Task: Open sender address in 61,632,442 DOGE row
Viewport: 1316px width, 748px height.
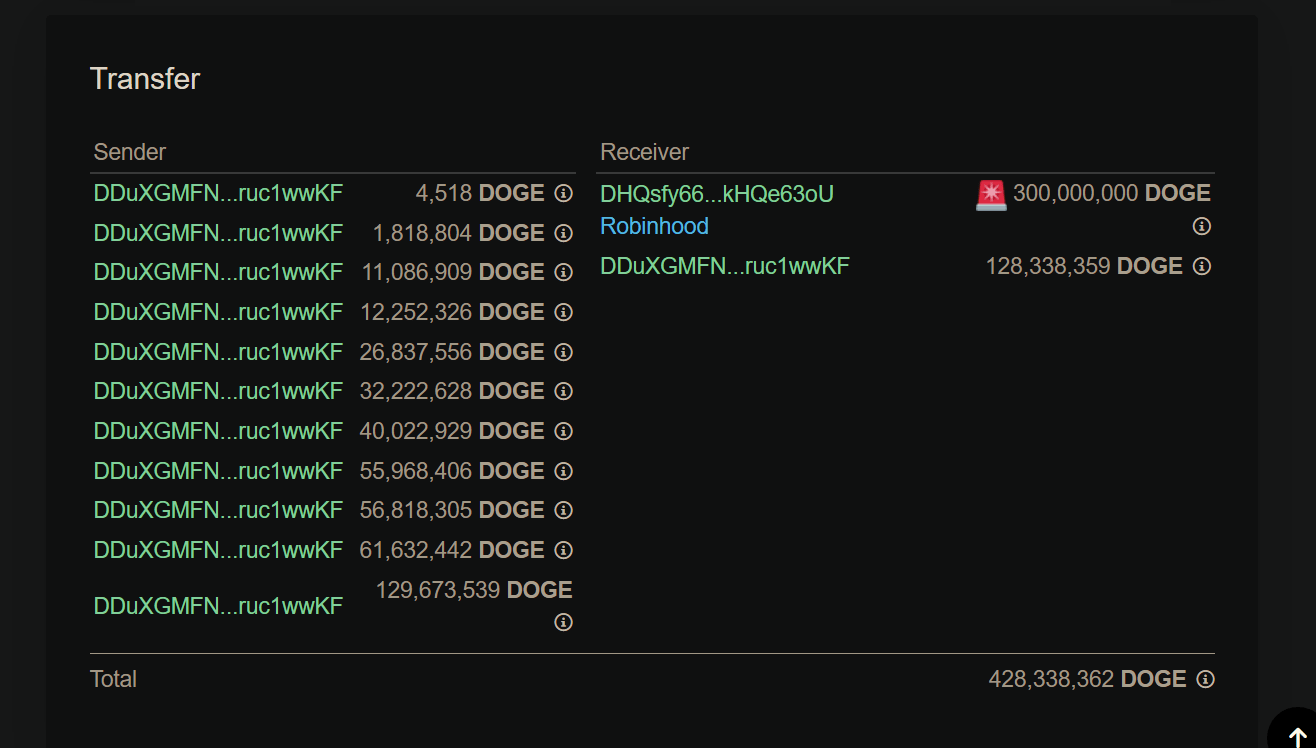Action: pyautogui.click(x=218, y=550)
